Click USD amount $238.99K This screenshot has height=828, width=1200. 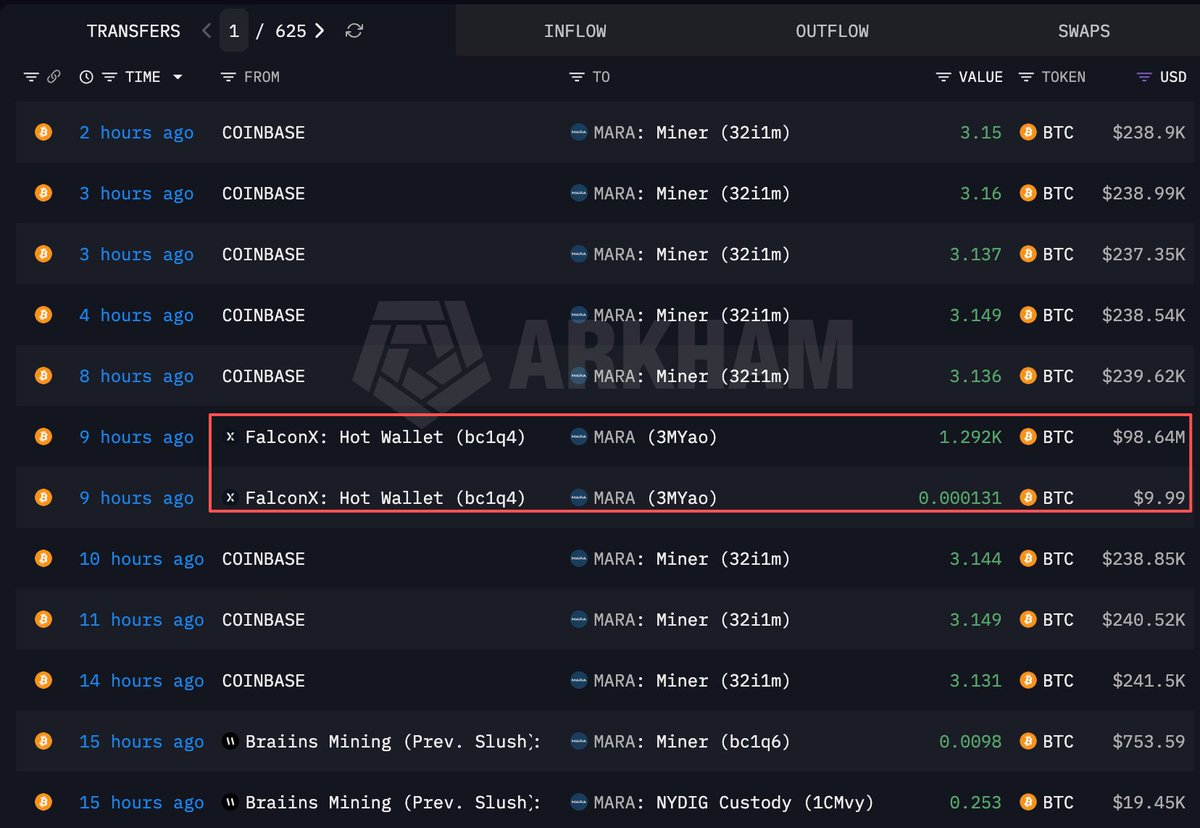[x=1144, y=194]
